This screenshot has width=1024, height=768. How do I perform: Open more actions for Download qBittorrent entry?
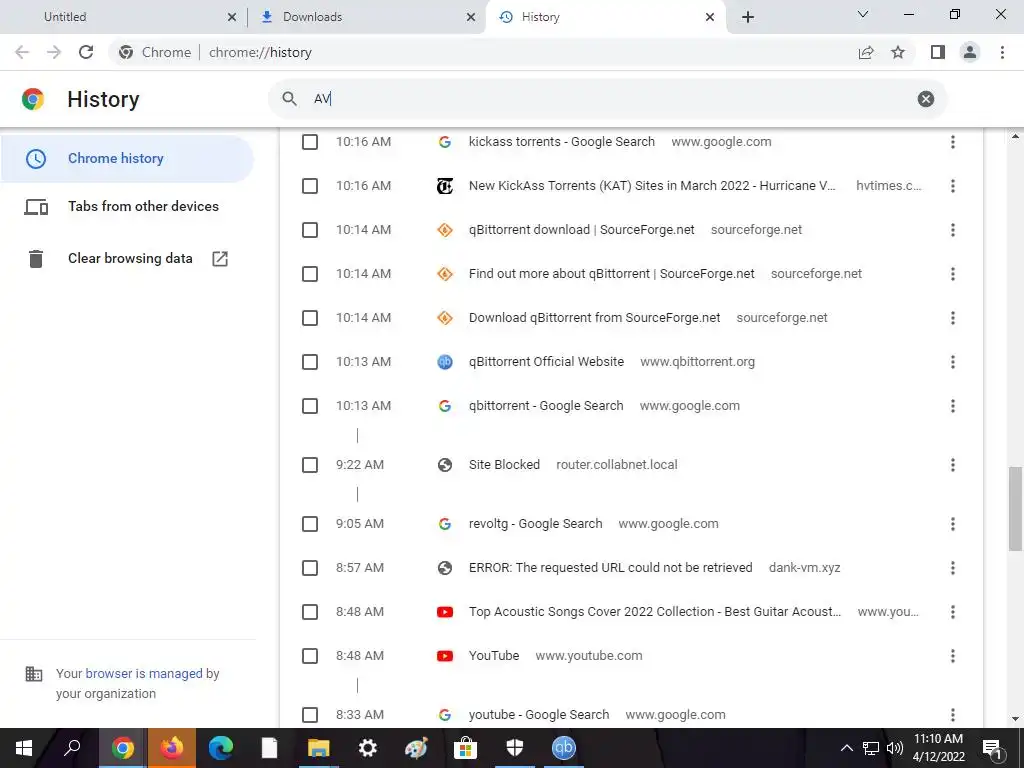(953, 318)
